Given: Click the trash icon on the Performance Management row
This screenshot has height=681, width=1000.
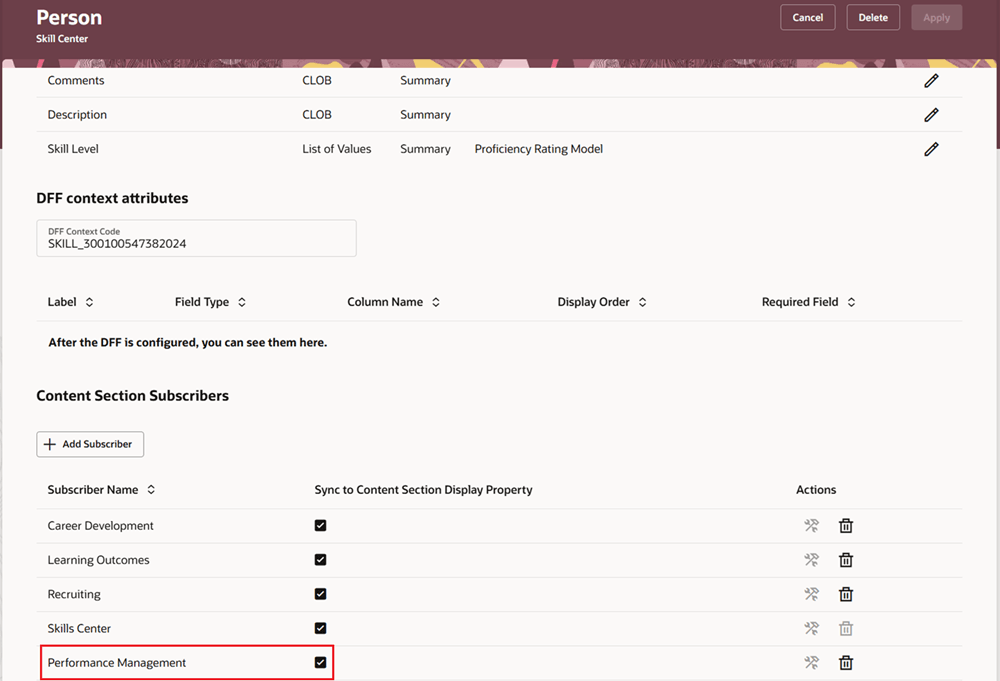Looking at the screenshot, I should click(x=846, y=662).
